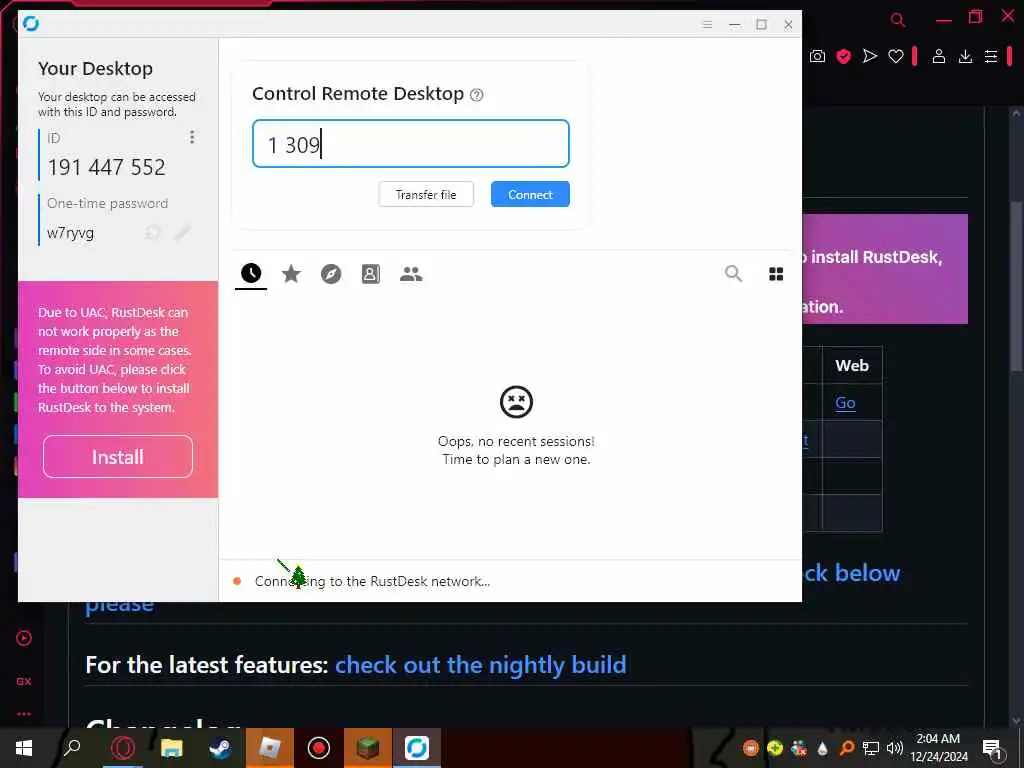This screenshot has width=1024, height=768.
Task: Open GX Corner in Opera sidebar
Action: 24,681
